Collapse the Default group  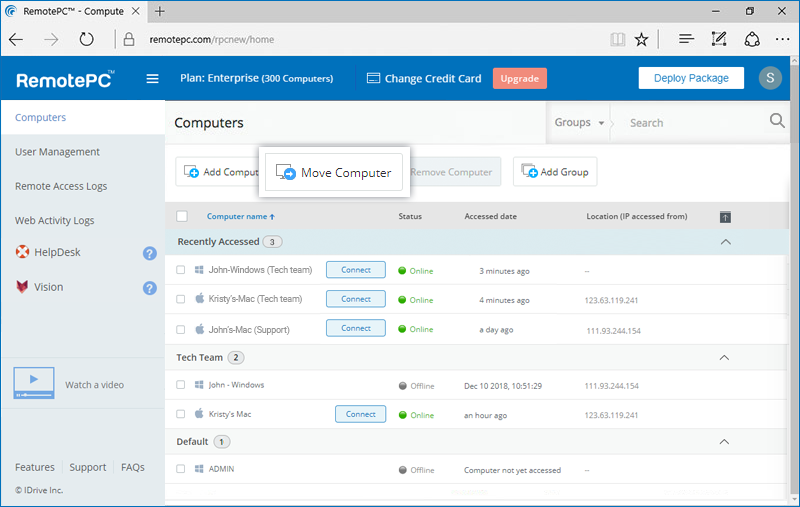coord(724,442)
